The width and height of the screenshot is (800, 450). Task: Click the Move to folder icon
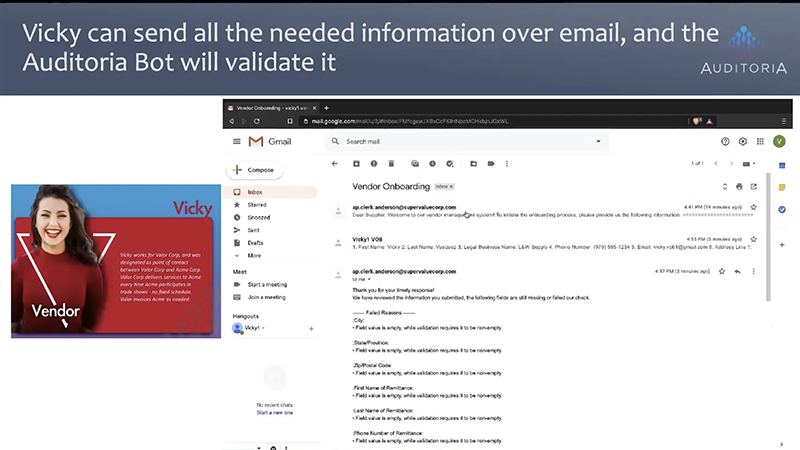(473, 163)
